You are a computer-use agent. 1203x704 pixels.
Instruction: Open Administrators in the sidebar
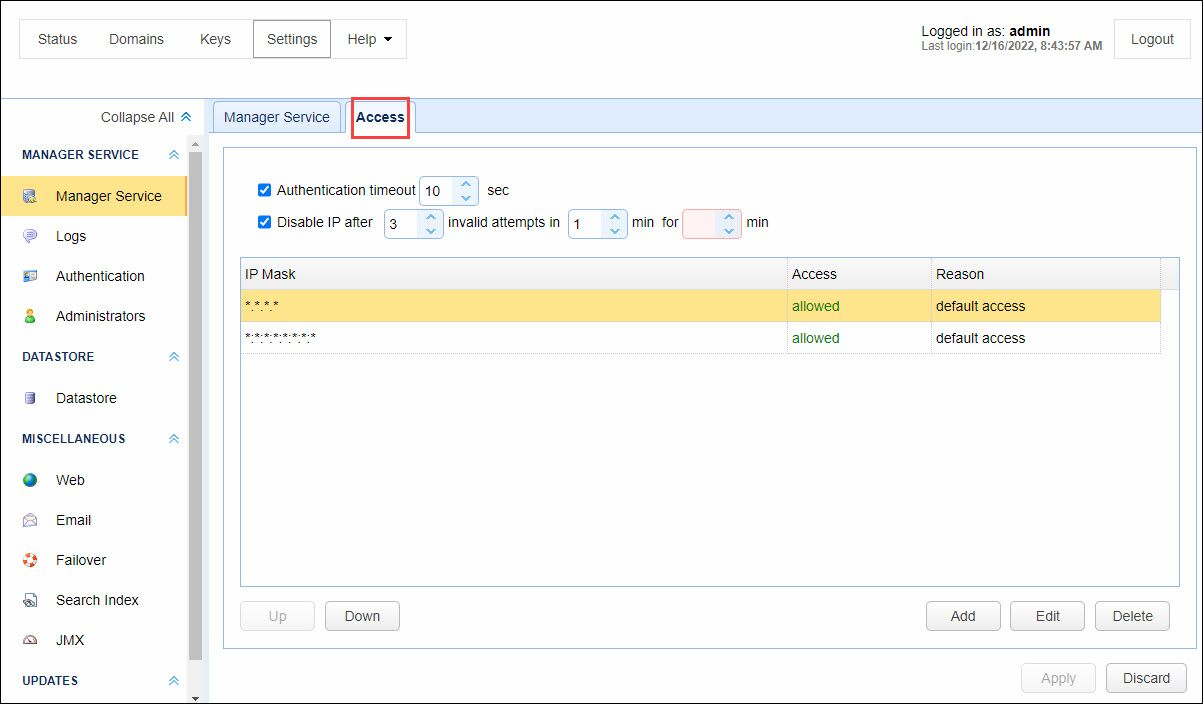click(94, 316)
